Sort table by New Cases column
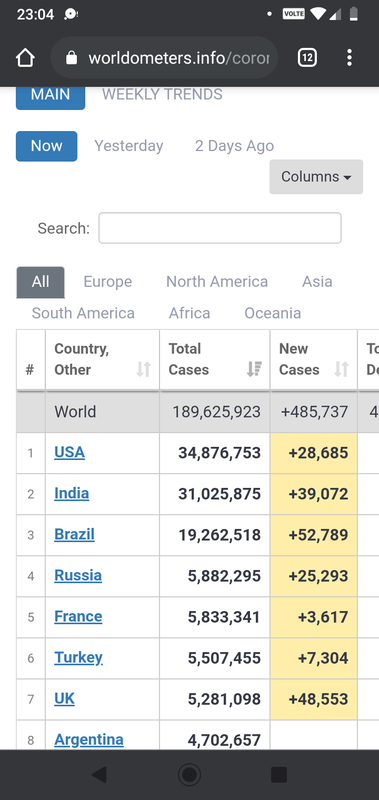 [x=314, y=360]
